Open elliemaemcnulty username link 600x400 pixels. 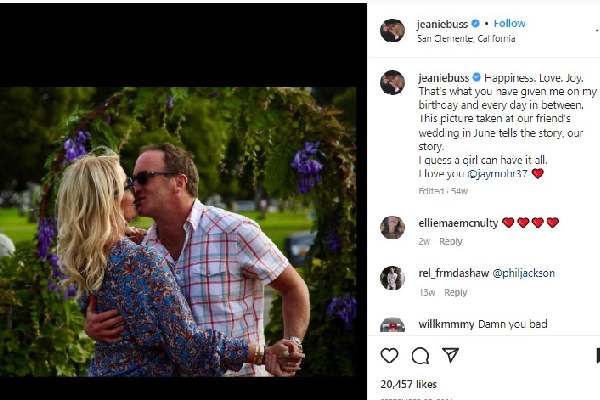pyautogui.click(x=457, y=222)
